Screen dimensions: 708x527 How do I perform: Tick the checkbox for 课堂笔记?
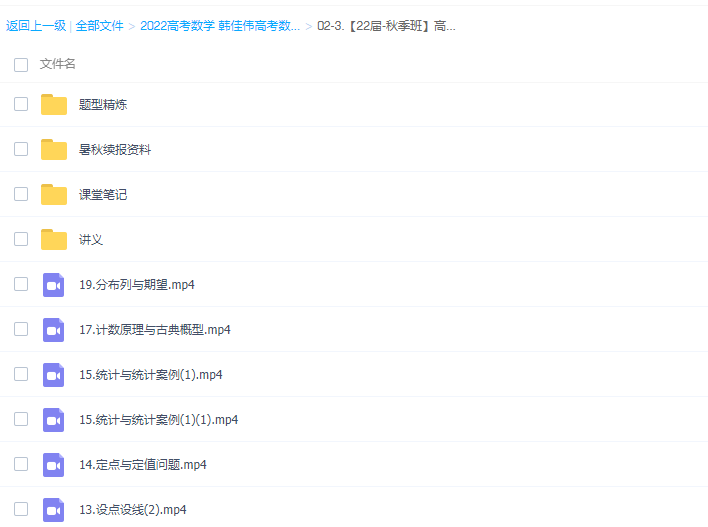(x=21, y=194)
